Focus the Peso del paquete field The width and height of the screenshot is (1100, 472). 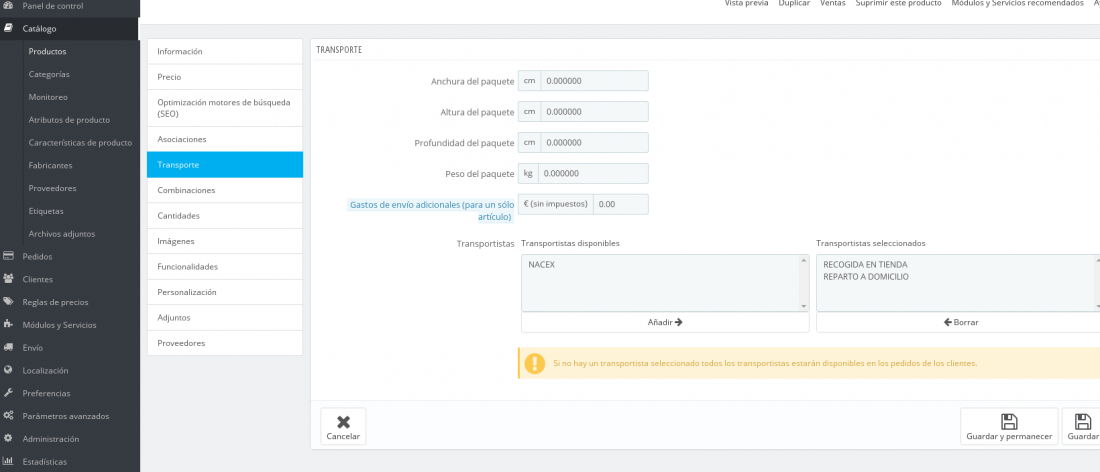[593, 173]
